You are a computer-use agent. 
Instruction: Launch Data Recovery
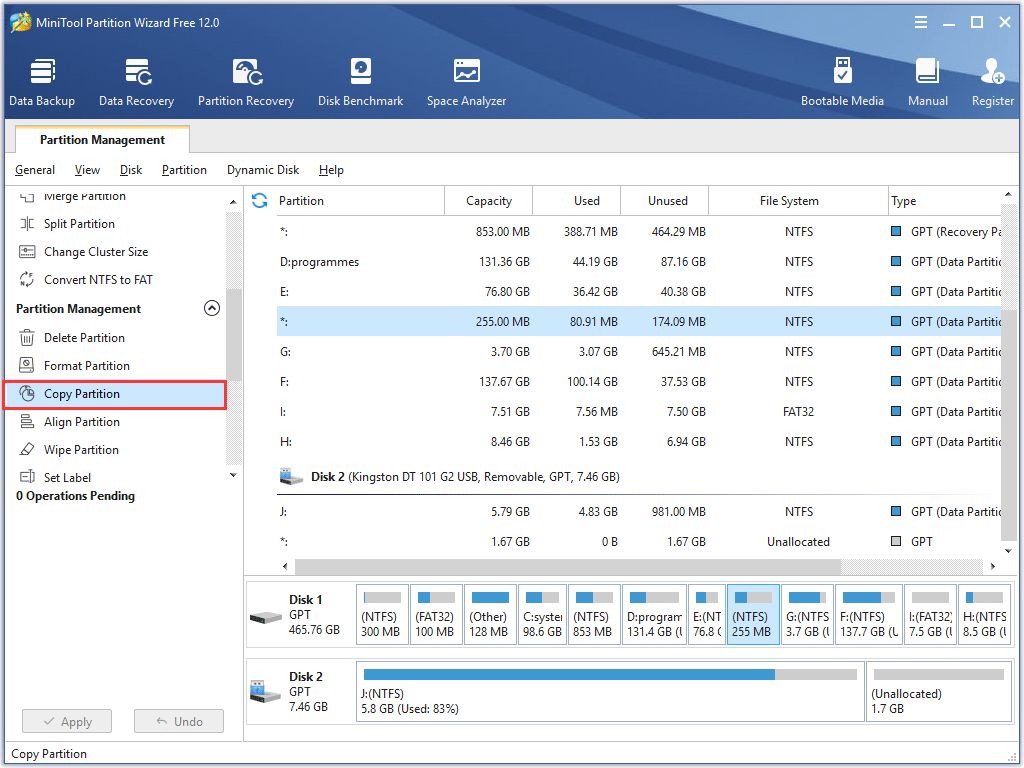[x=136, y=80]
